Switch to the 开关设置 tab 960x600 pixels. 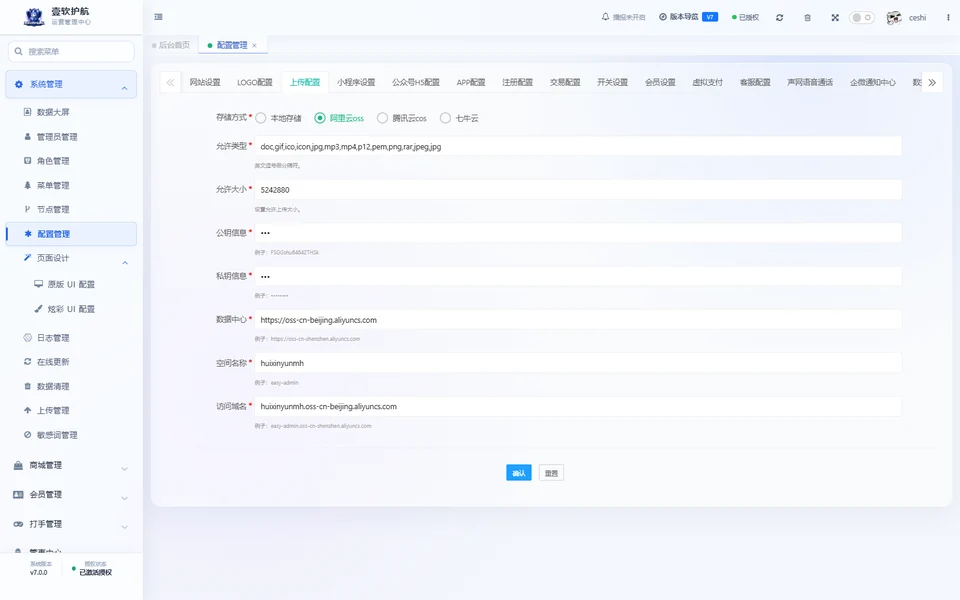point(612,82)
